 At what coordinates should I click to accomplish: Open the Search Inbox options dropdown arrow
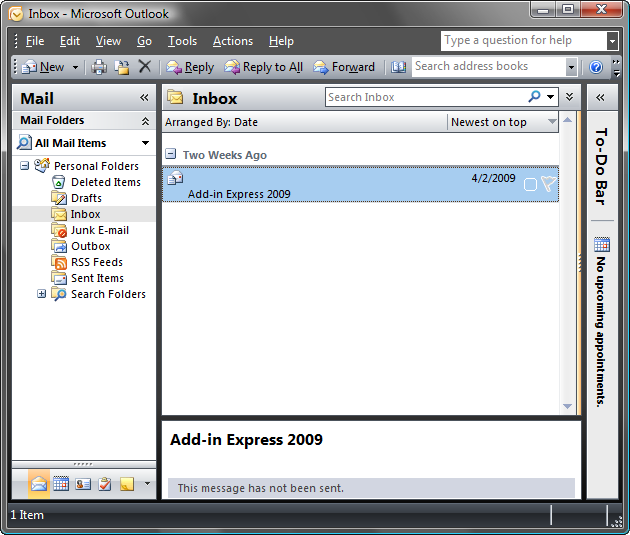tap(550, 97)
